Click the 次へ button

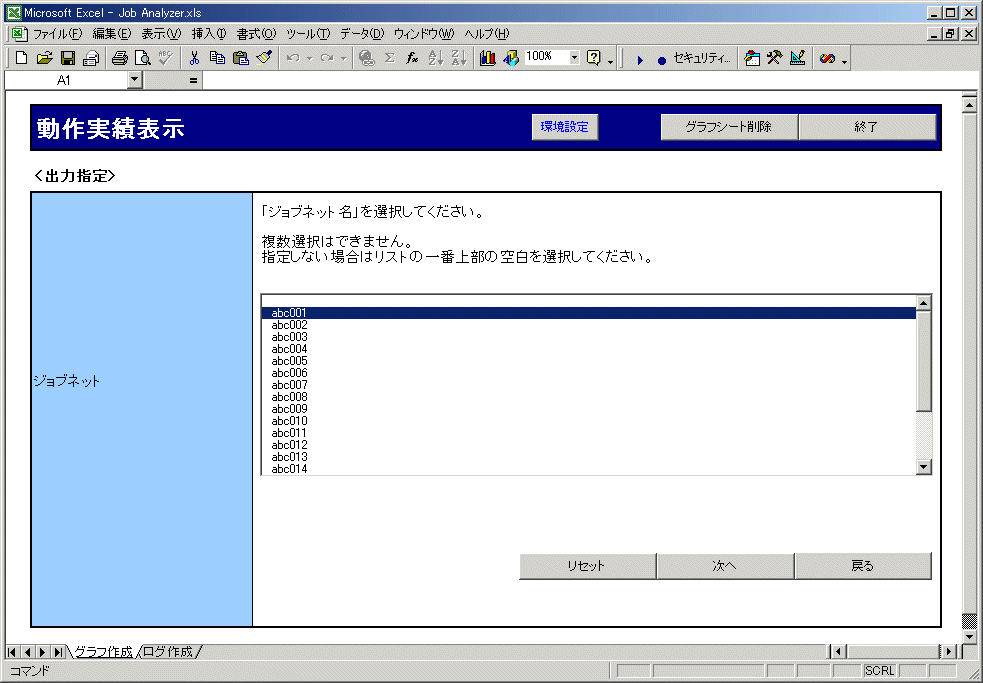tap(725, 566)
